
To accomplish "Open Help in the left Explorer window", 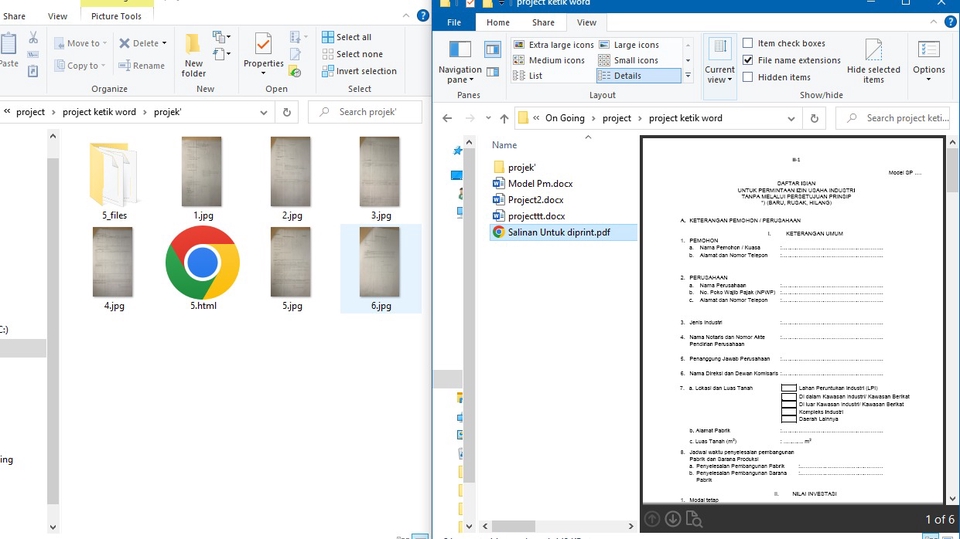I will [x=422, y=16].
